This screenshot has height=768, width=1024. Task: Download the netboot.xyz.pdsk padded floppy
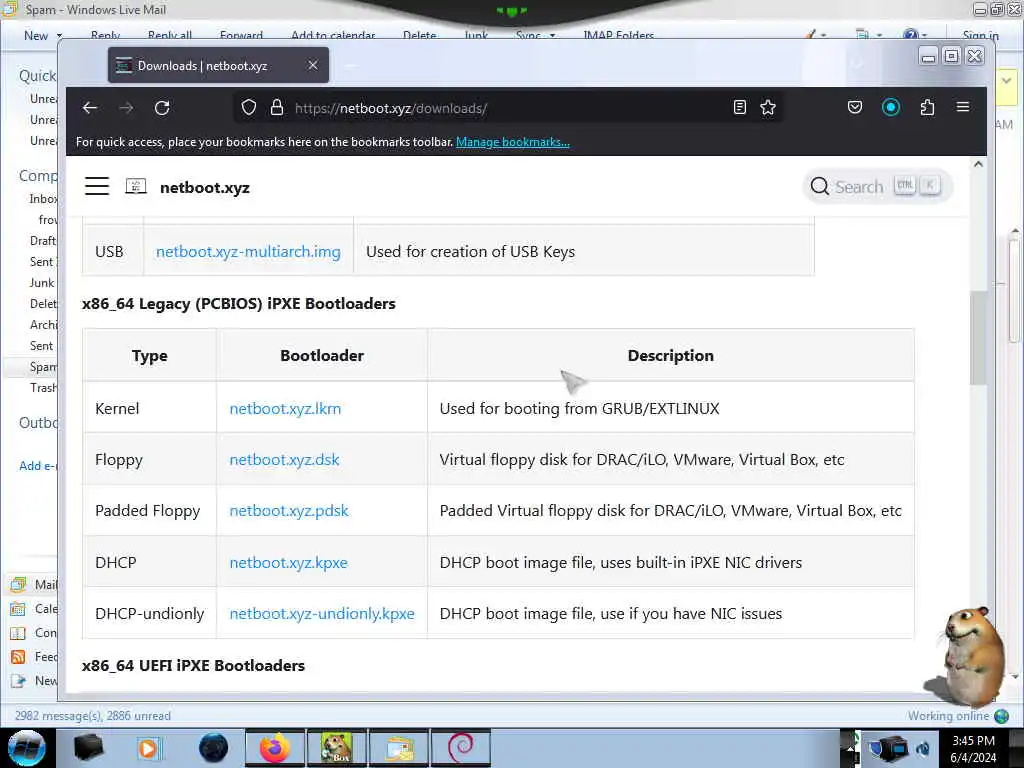pyautogui.click(x=289, y=511)
